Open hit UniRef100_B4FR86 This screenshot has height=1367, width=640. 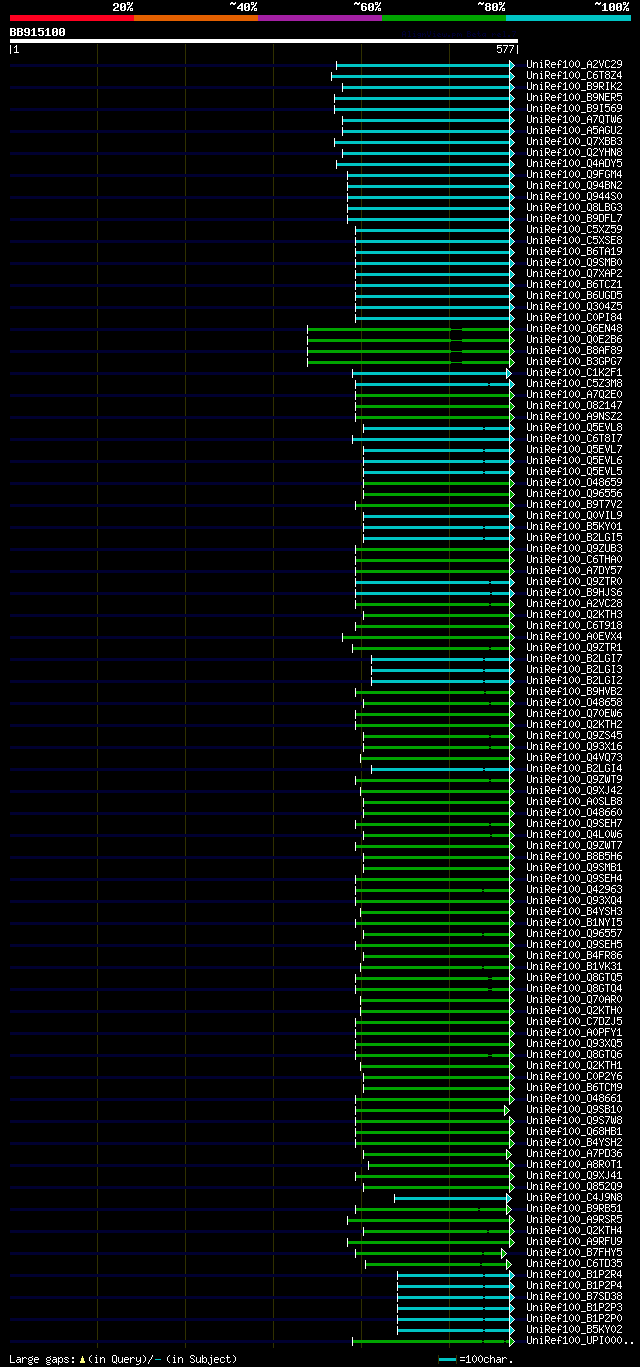tap(574, 955)
